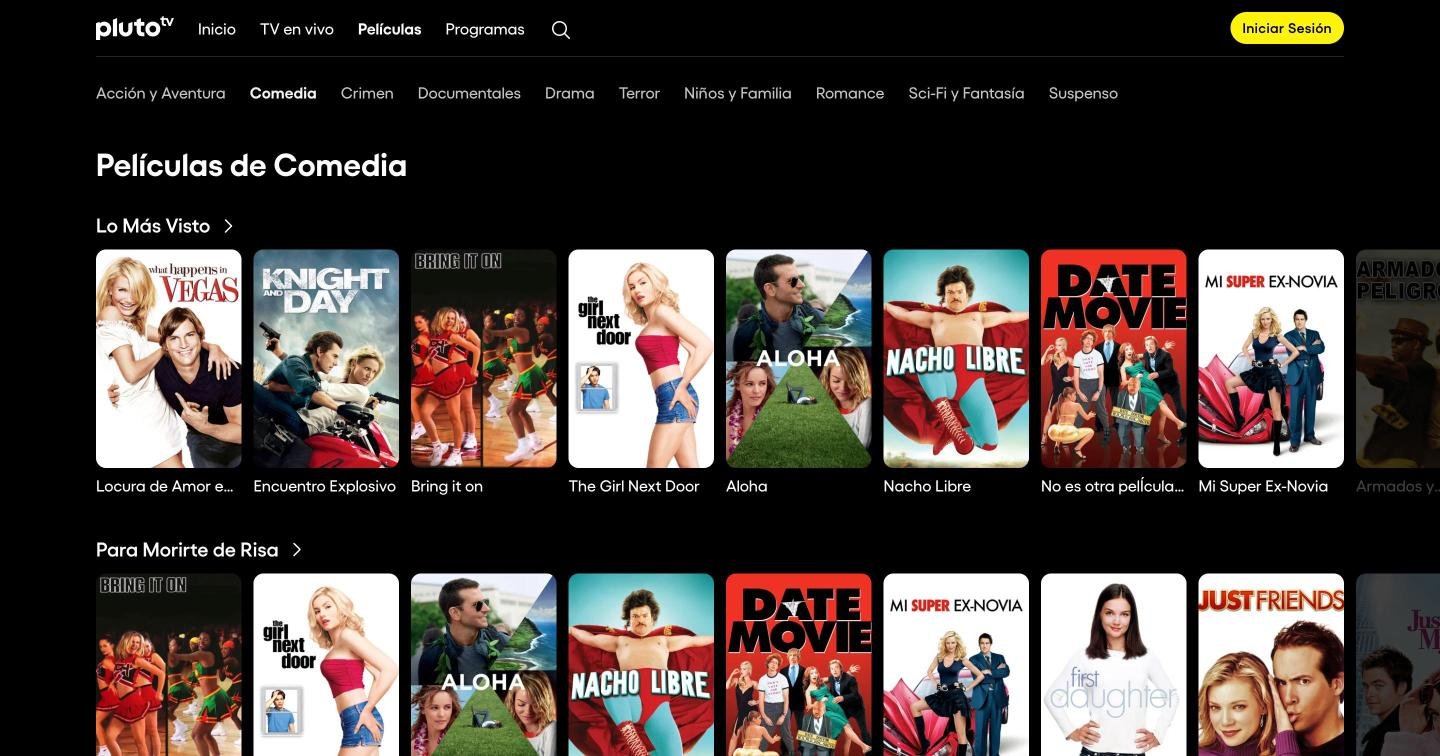Click the "Mi Super Ex-Novia" title text
Viewport: 1440px width, 756px height.
(x=1264, y=486)
